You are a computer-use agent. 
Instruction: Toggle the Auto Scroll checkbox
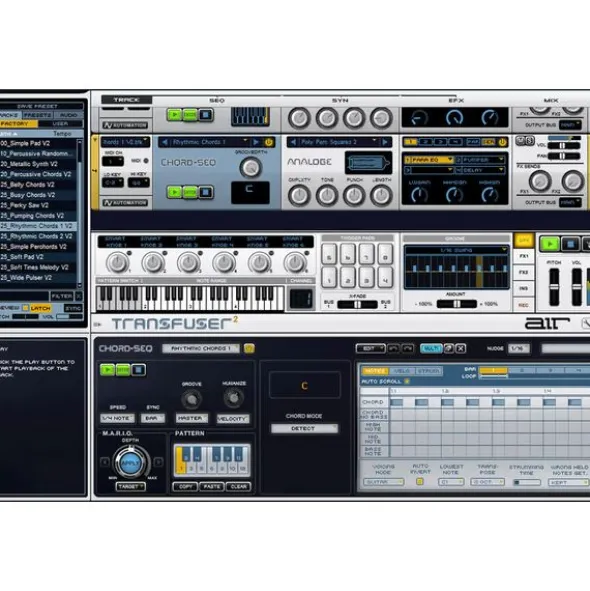pos(407,381)
